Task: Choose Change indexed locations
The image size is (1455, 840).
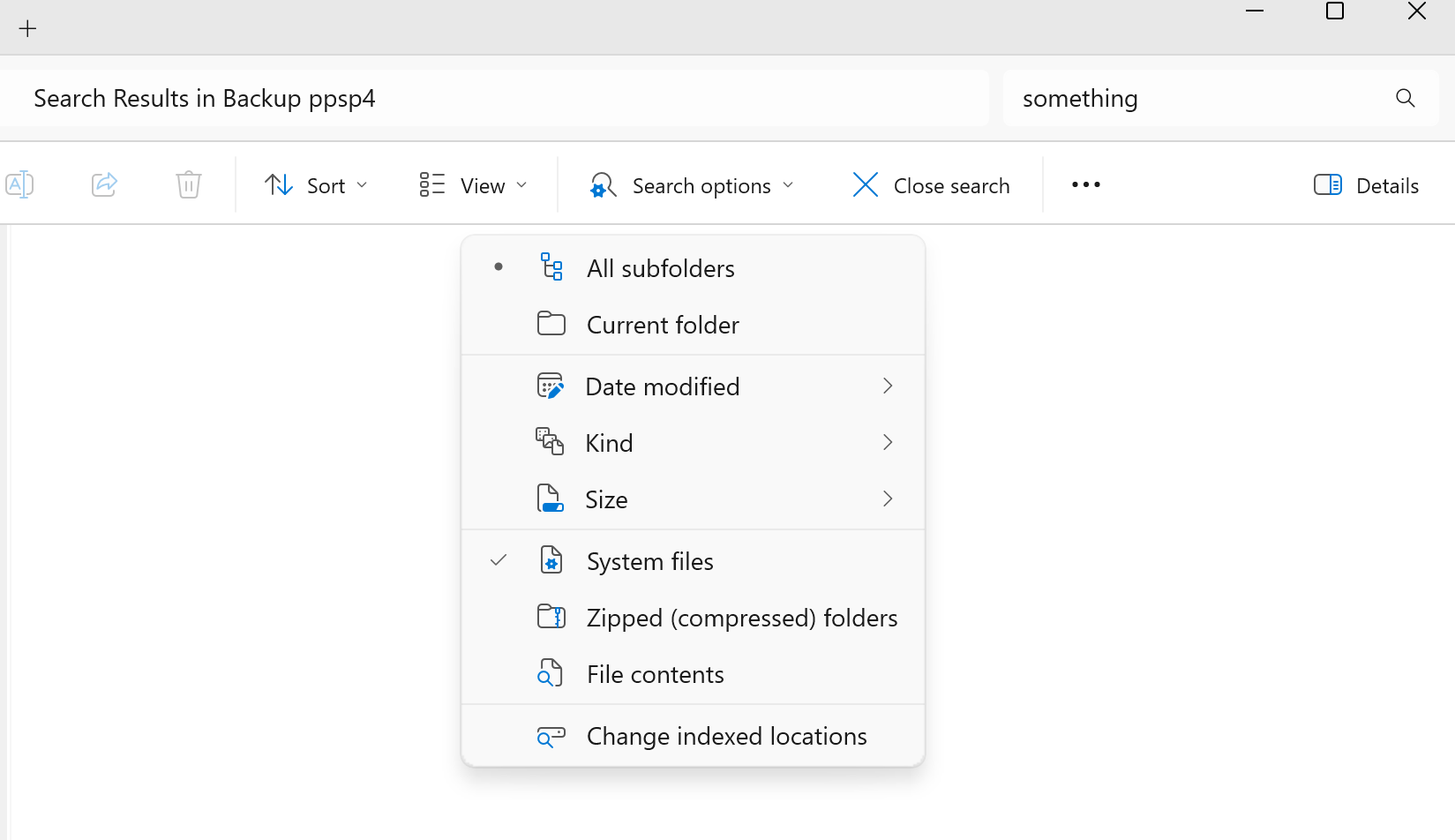Action: (693, 736)
